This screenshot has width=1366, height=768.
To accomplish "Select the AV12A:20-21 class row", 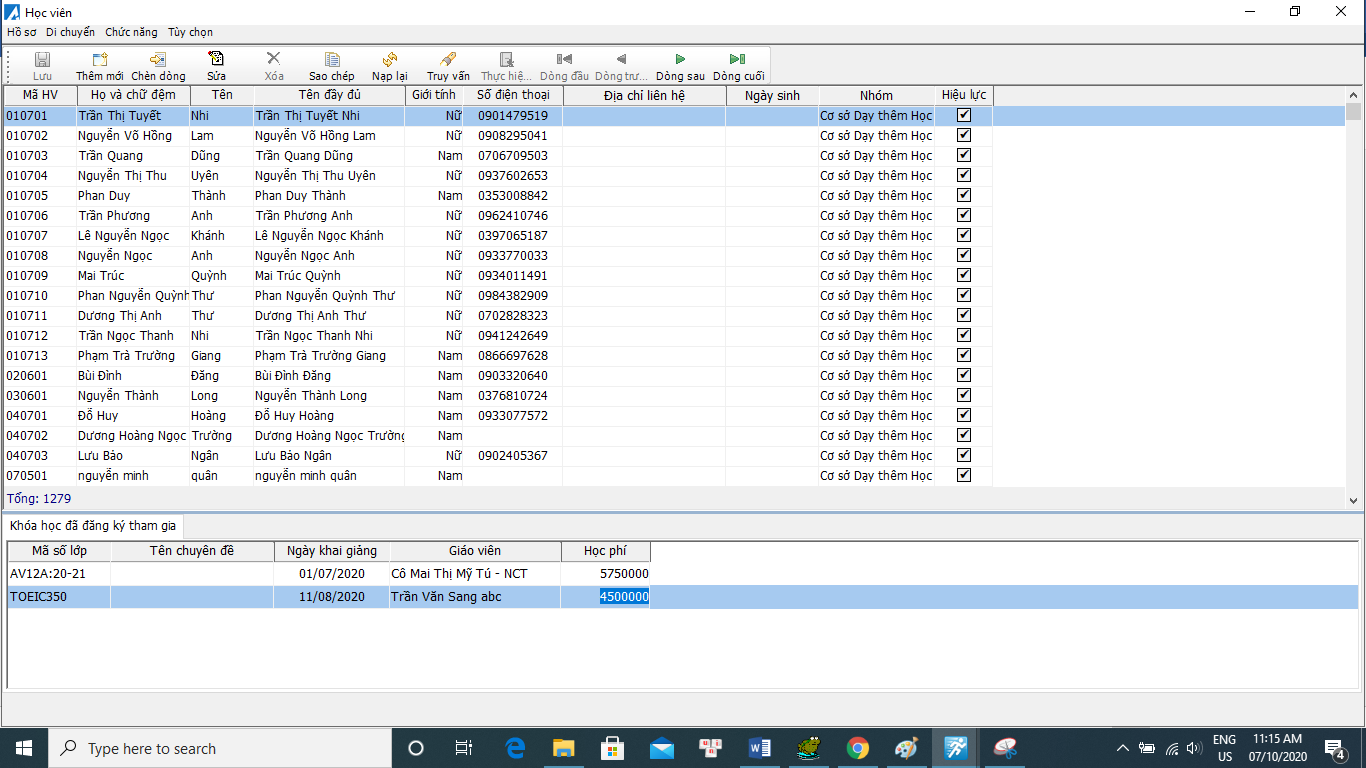I will point(682,574).
